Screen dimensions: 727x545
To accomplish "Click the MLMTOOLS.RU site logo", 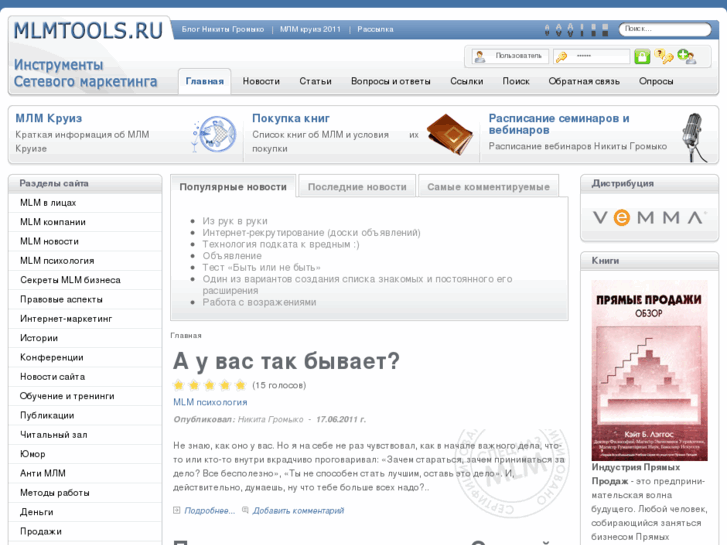I will click(x=88, y=31).
